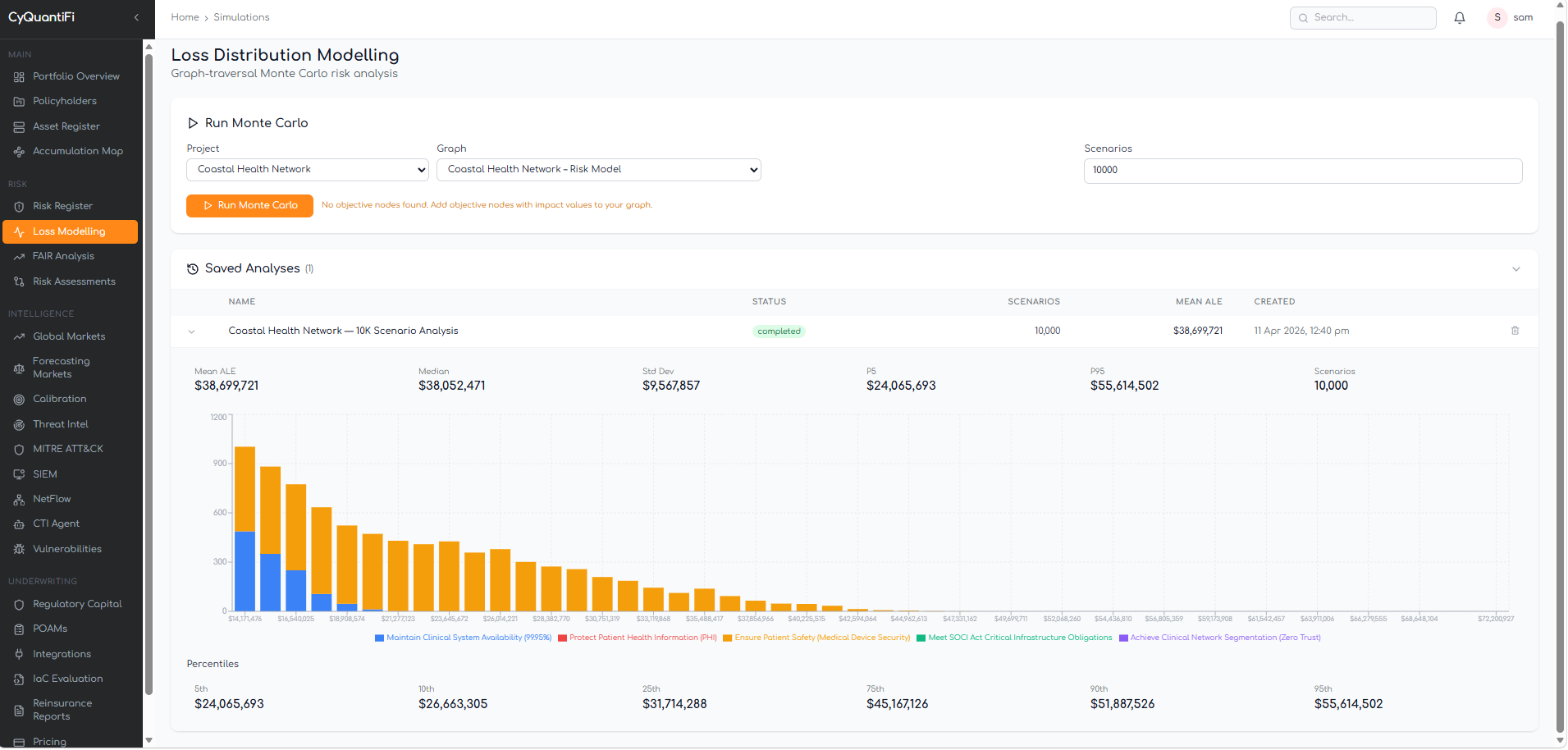This screenshot has width=1568, height=750.
Task: Click the Home breadcrumb link
Action: point(185,17)
